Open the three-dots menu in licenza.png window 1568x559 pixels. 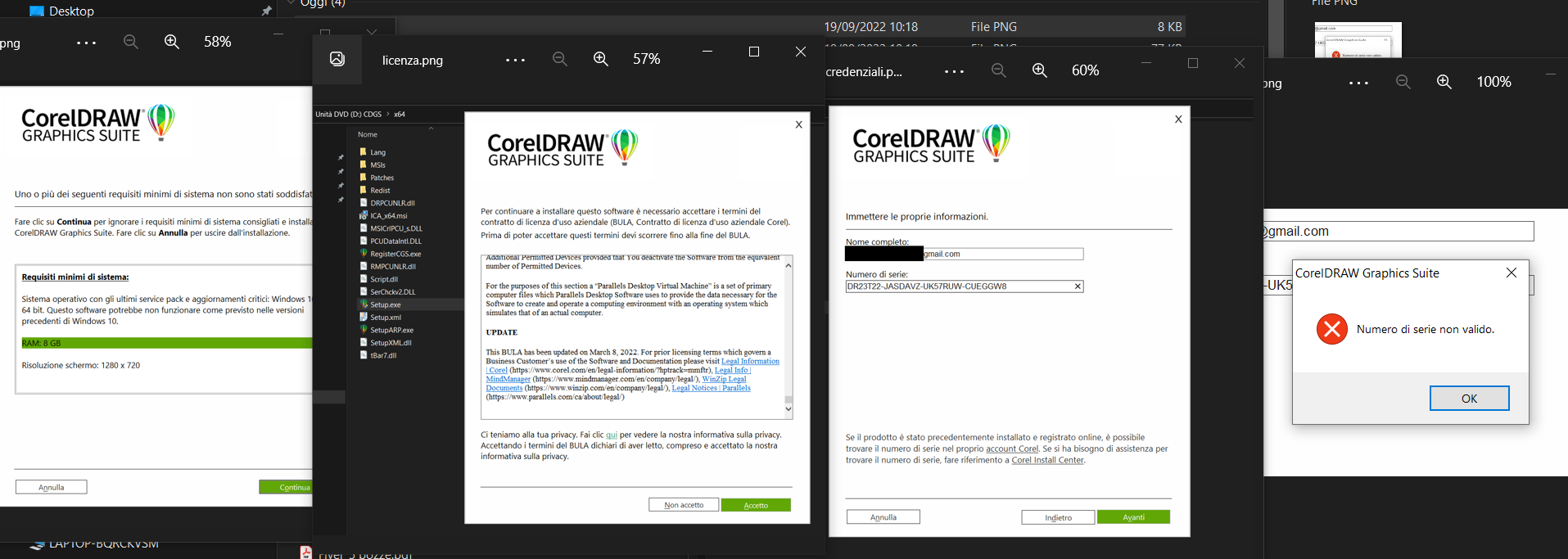(515, 60)
